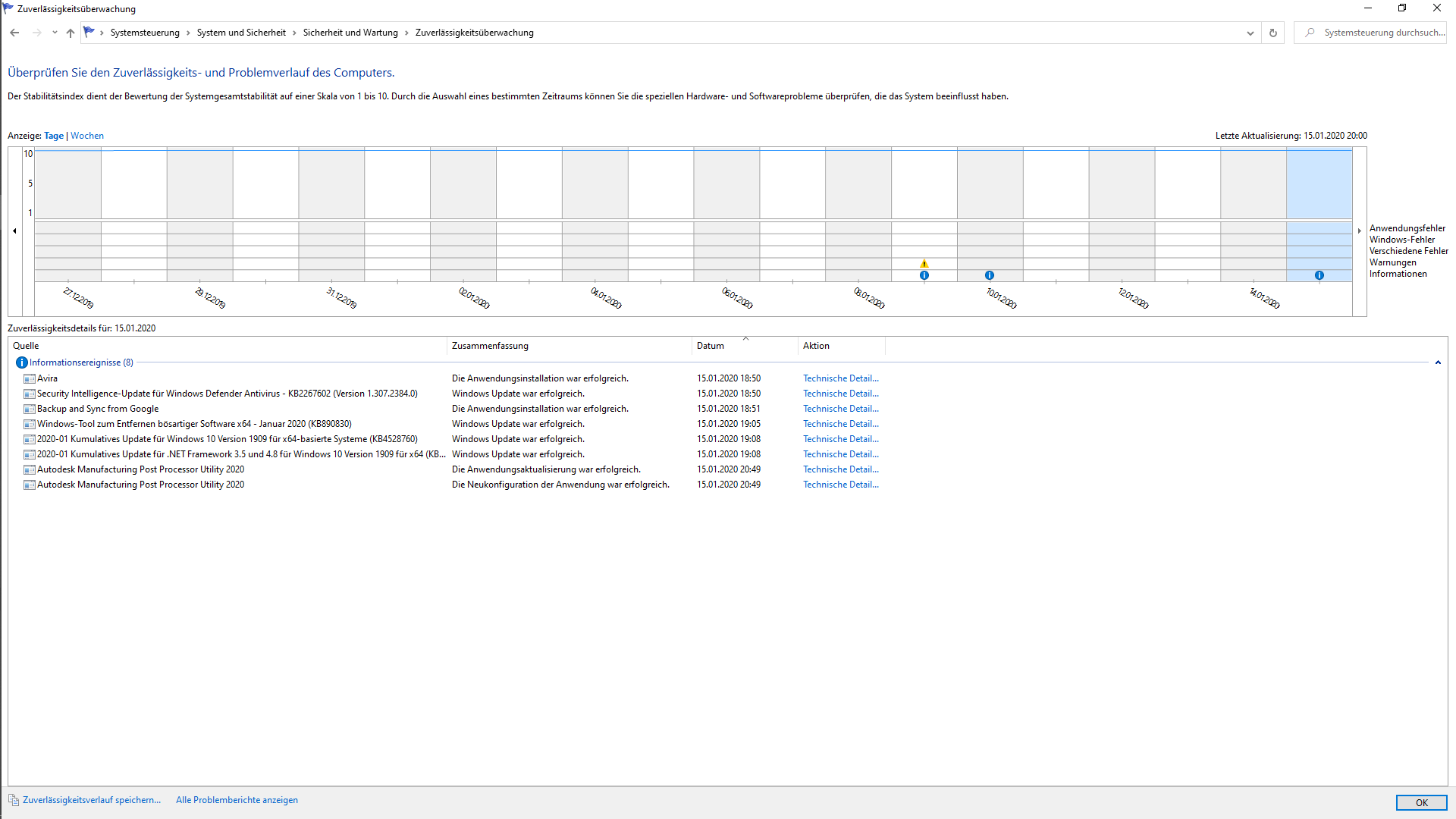Go up one level with the up arrow
Viewport: 1456px width, 819px height.
71,33
